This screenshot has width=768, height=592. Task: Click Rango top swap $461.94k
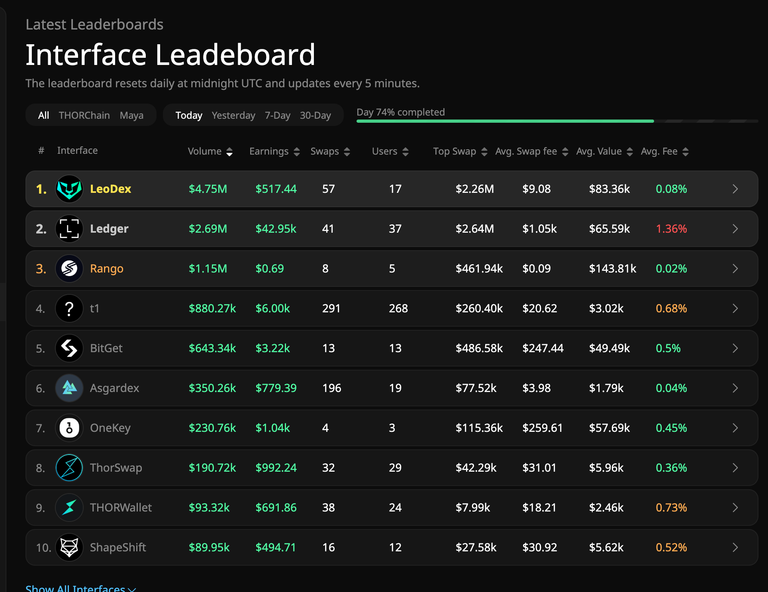pos(479,268)
